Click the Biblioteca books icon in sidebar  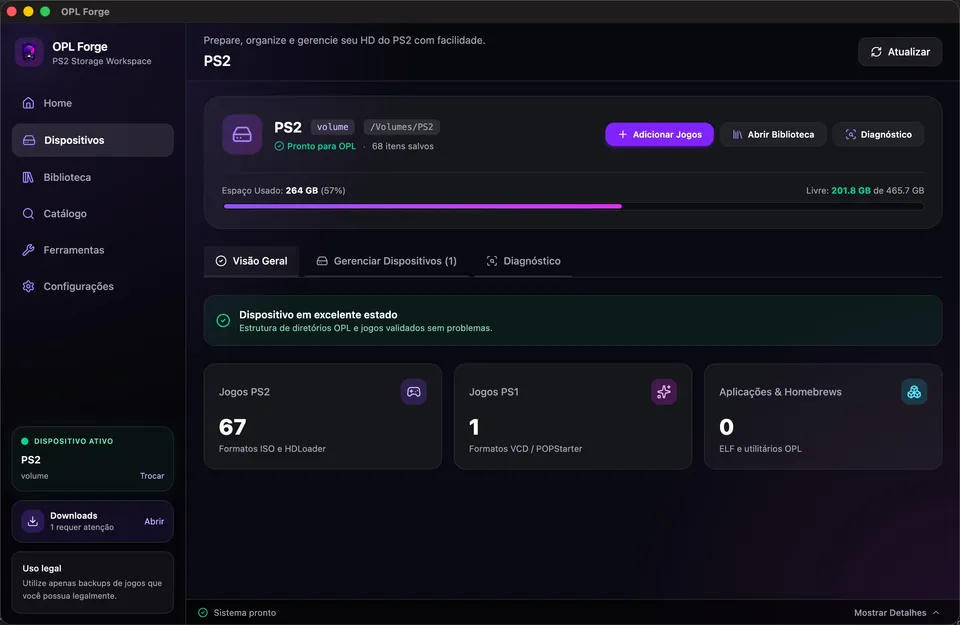pyautogui.click(x=28, y=177)
